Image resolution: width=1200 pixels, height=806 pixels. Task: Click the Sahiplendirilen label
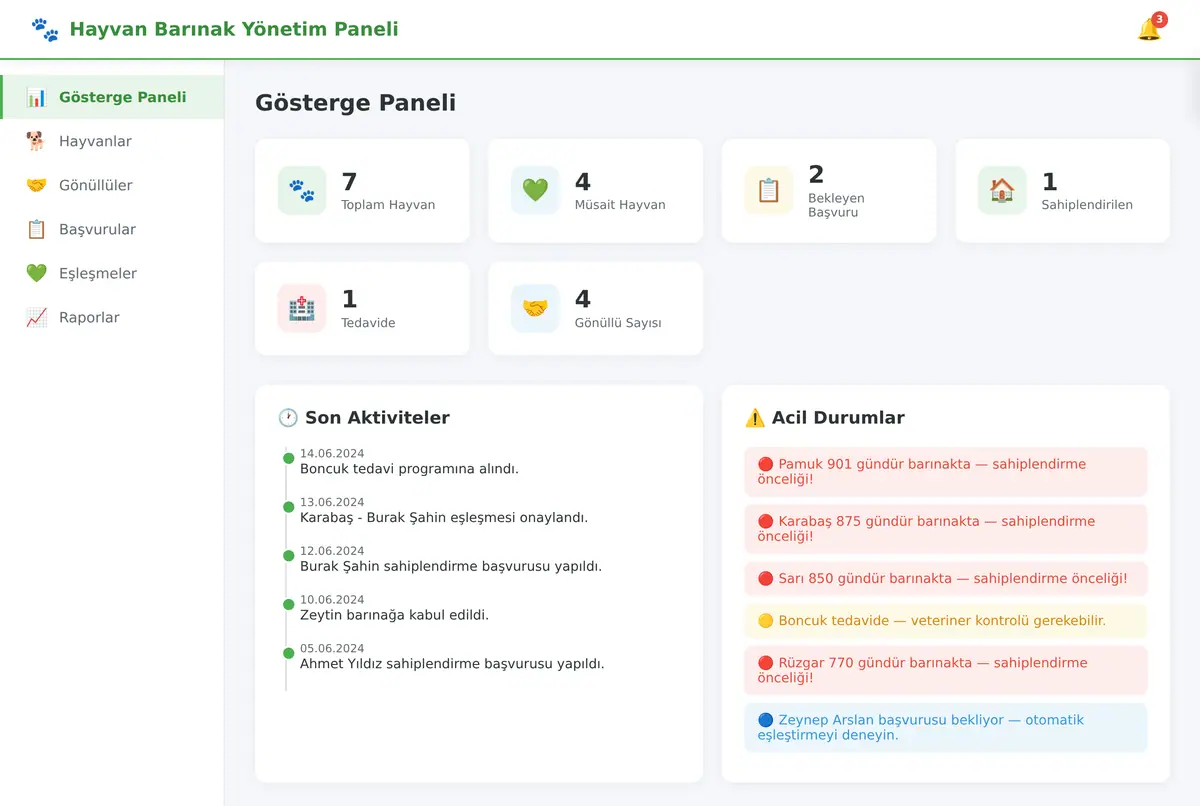pyautogui.click(x=1087, y=205)
